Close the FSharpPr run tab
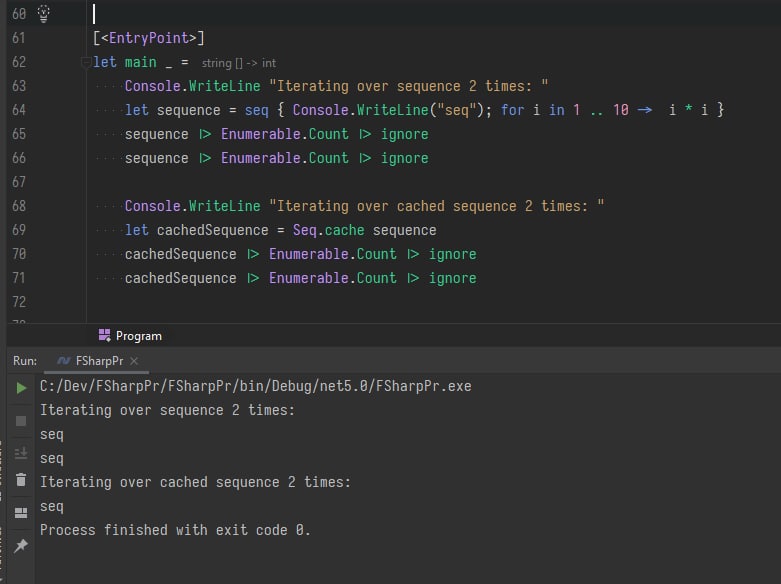The width and height of the screenshot is (781, 584). pos(134,361)
